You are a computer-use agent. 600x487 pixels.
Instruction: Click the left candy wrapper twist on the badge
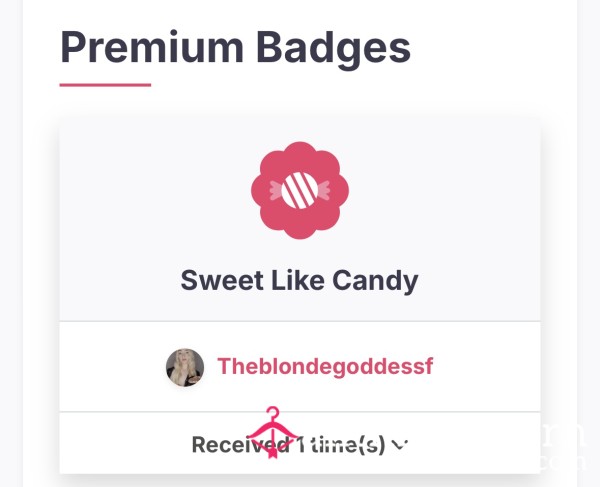276,191
